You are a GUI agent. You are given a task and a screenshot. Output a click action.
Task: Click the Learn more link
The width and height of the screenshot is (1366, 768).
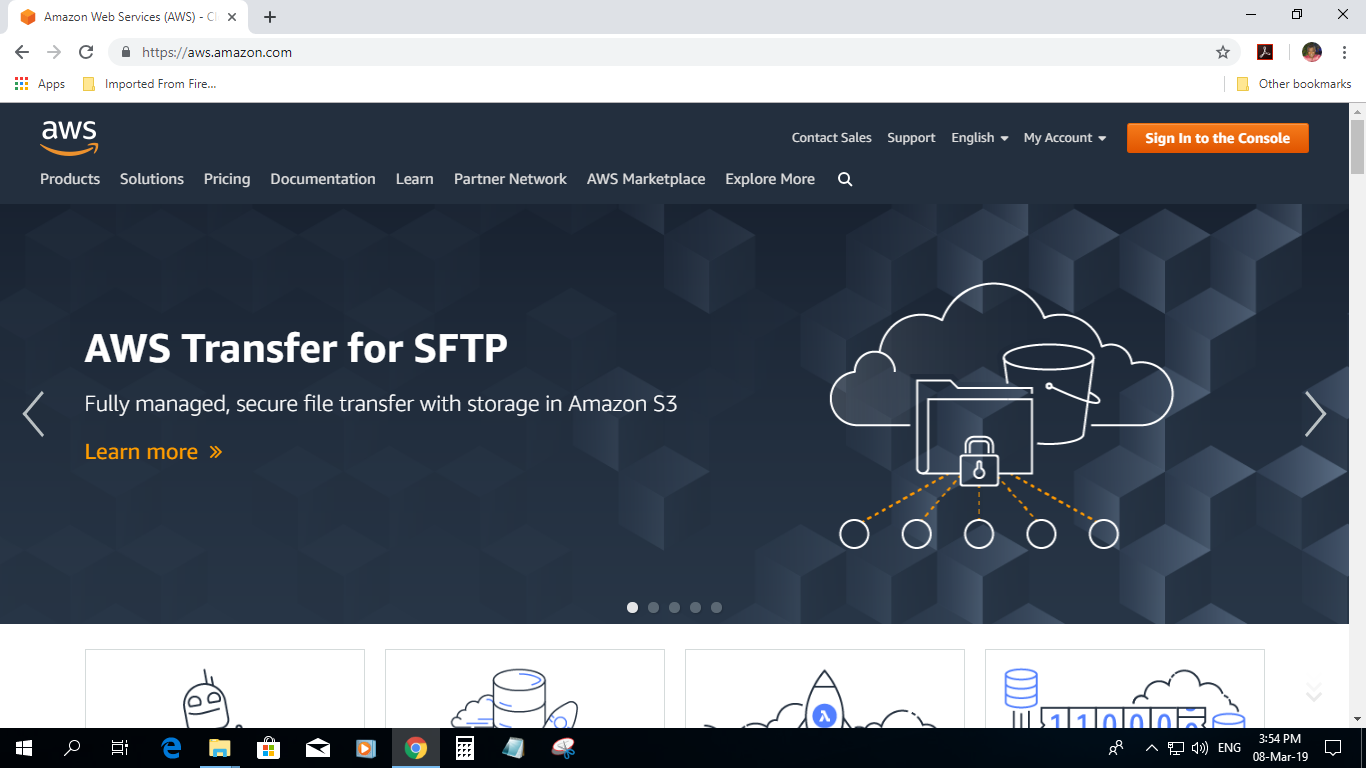pos(153,452)
